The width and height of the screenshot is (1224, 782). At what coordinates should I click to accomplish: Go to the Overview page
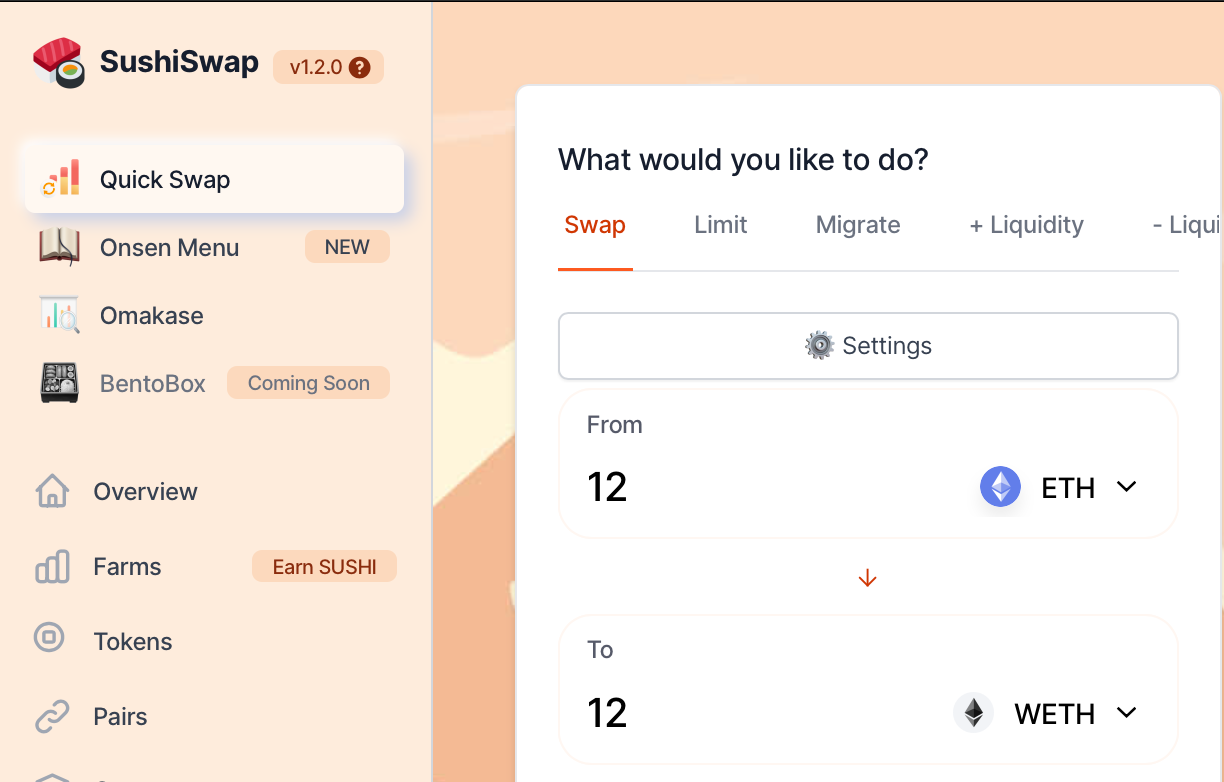[145, 491]
